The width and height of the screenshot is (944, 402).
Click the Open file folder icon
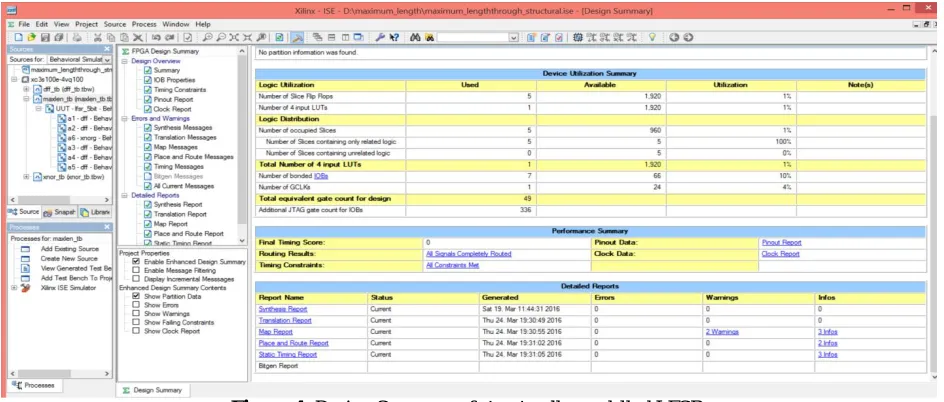pyautogui.click(x=31, y=37)
